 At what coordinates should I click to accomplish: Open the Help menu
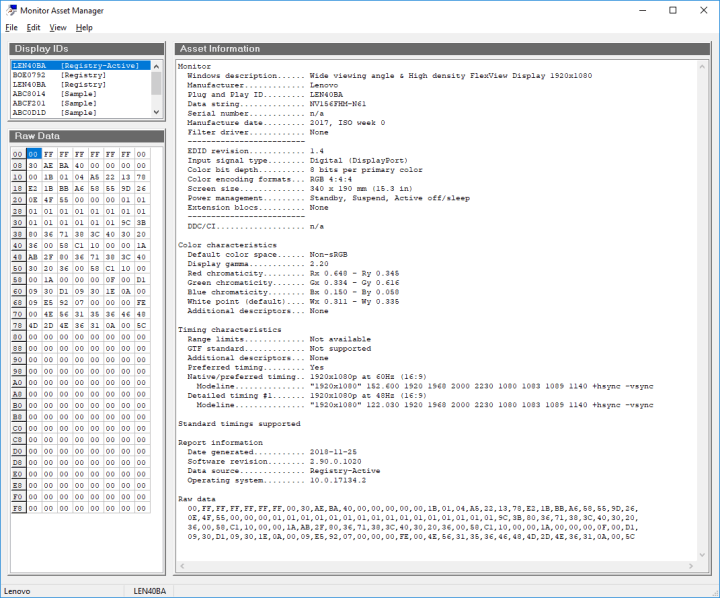pos(84,27)
